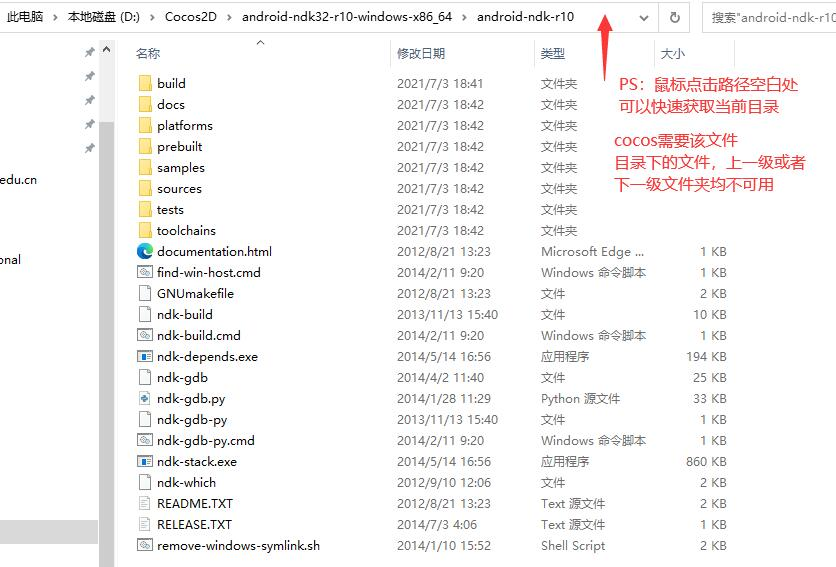Click the icon of remove-windows-symlink.sh
Screen dimensions: 836x567
145,545
